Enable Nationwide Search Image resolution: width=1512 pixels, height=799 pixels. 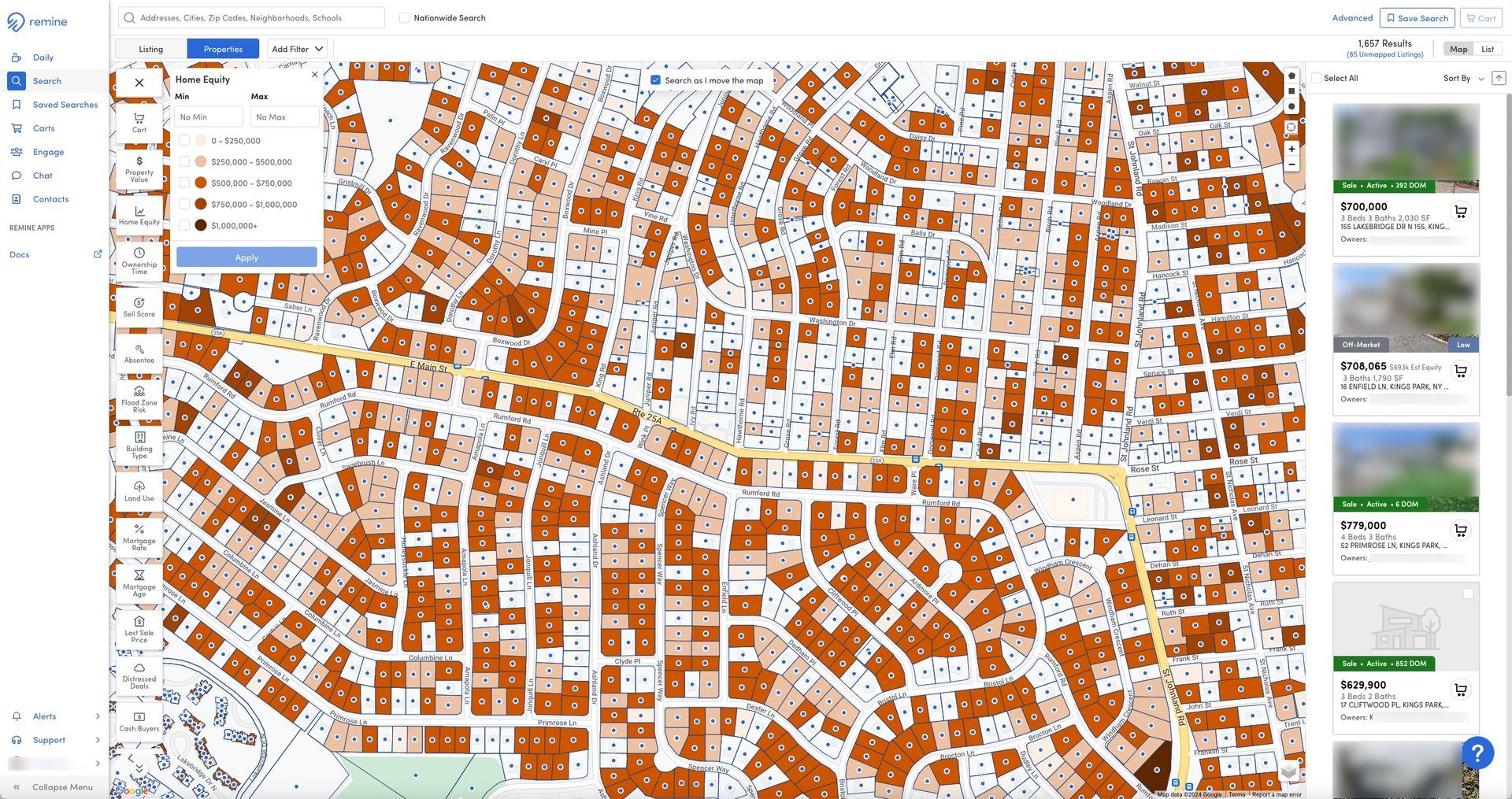(403, 17)
